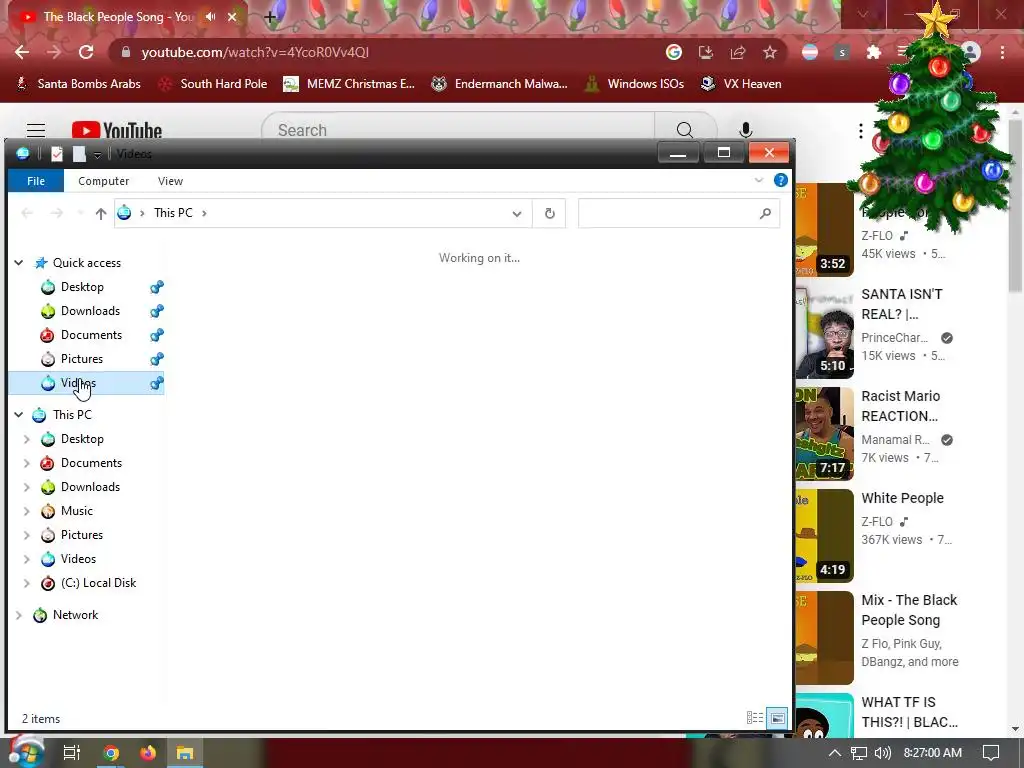Open the File tab in Explorer

[x=36, y=181]
